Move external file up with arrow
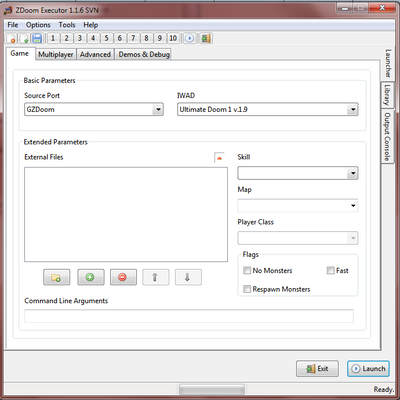The width and height of the screenshot is (400, 400). tap(155, 277)
